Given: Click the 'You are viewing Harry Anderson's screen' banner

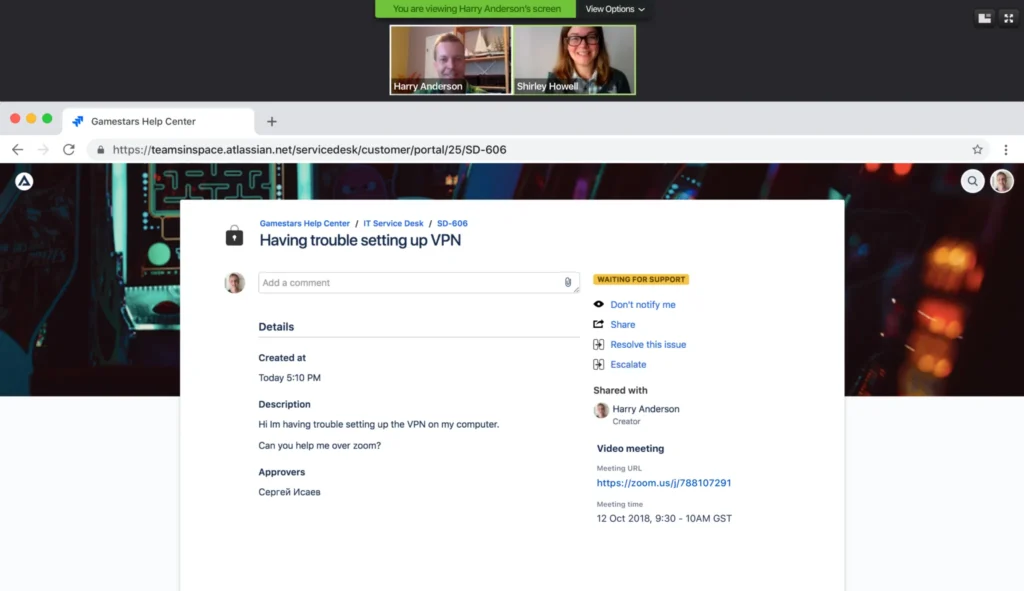Looking at the screenshot, I should click(476, 9).
